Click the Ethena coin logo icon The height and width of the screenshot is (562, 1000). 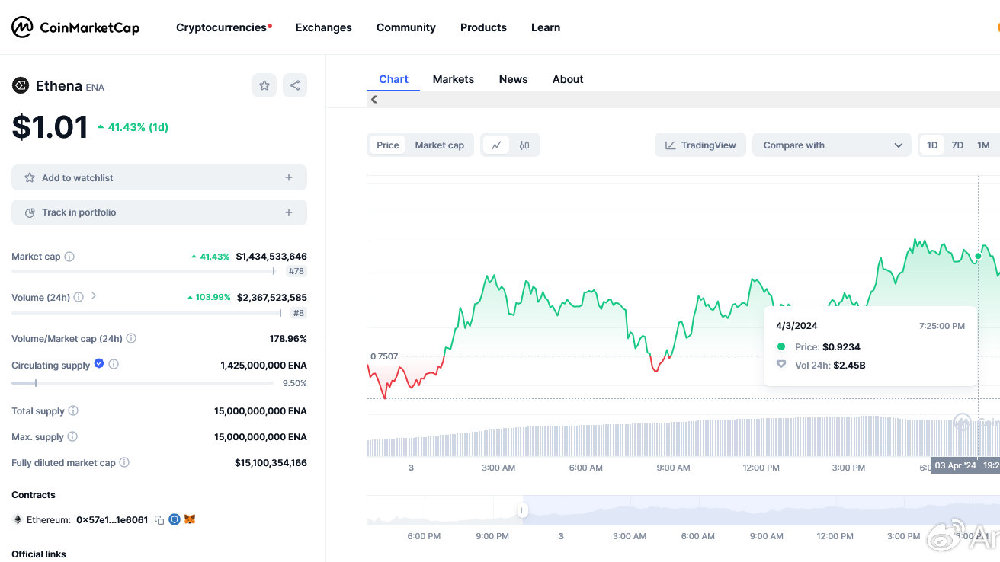20,85
